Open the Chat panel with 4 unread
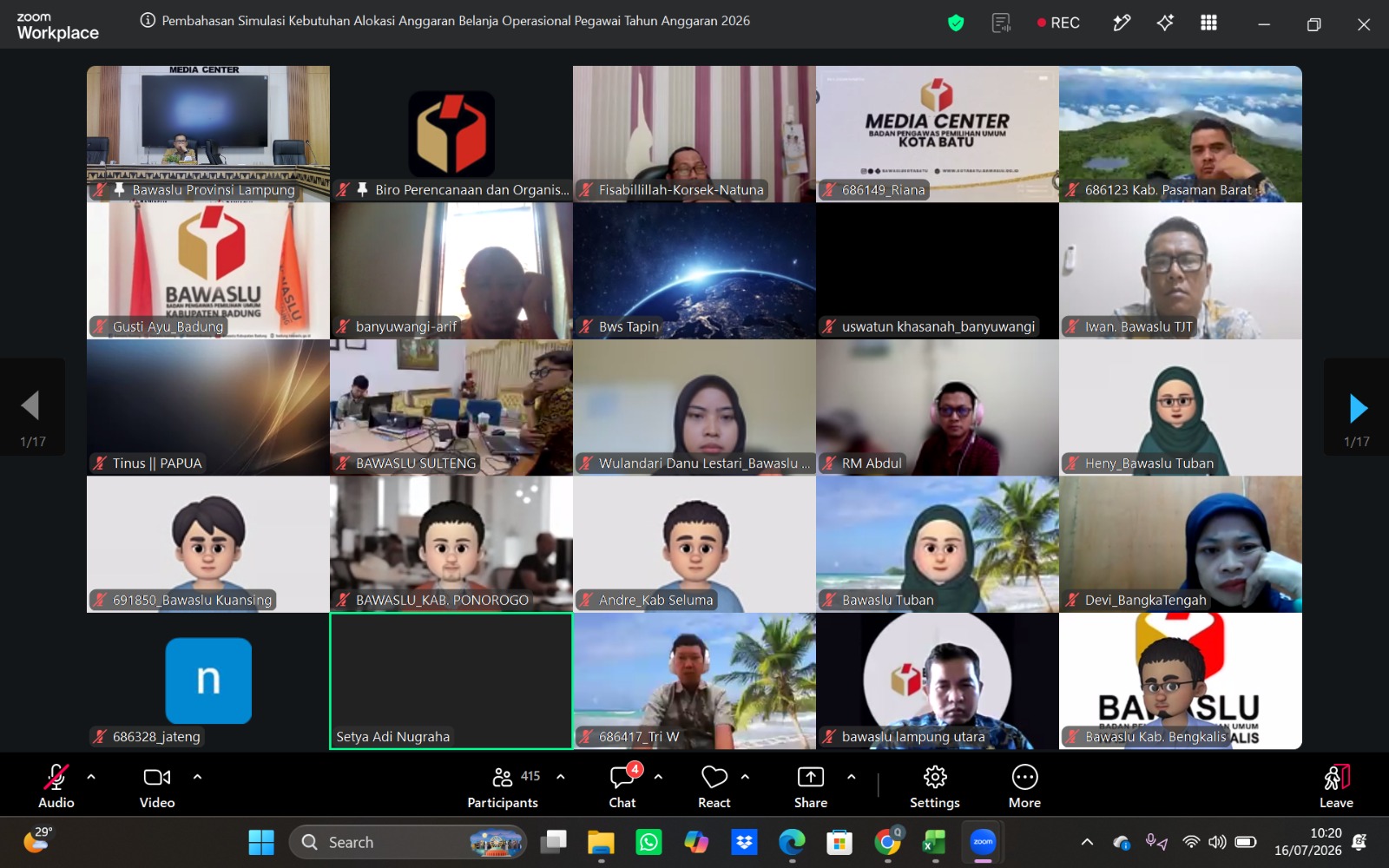Viewport: 1389px width, 868px height. tap(622, 786)
